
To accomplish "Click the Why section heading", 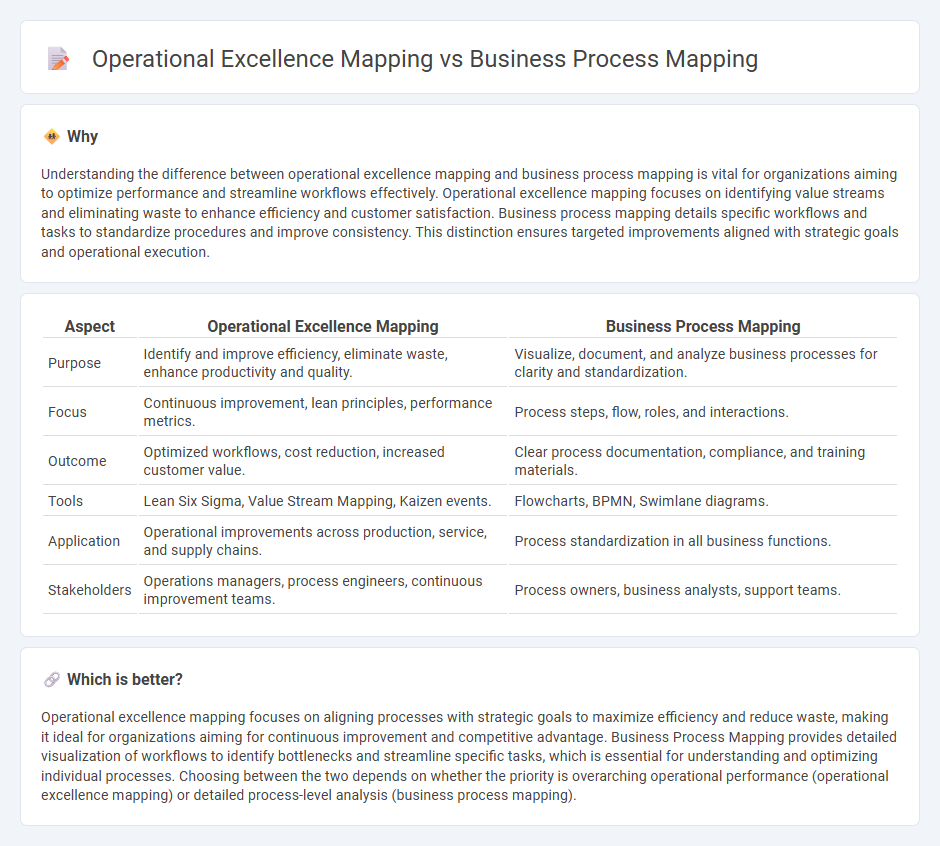I will 82,137.
